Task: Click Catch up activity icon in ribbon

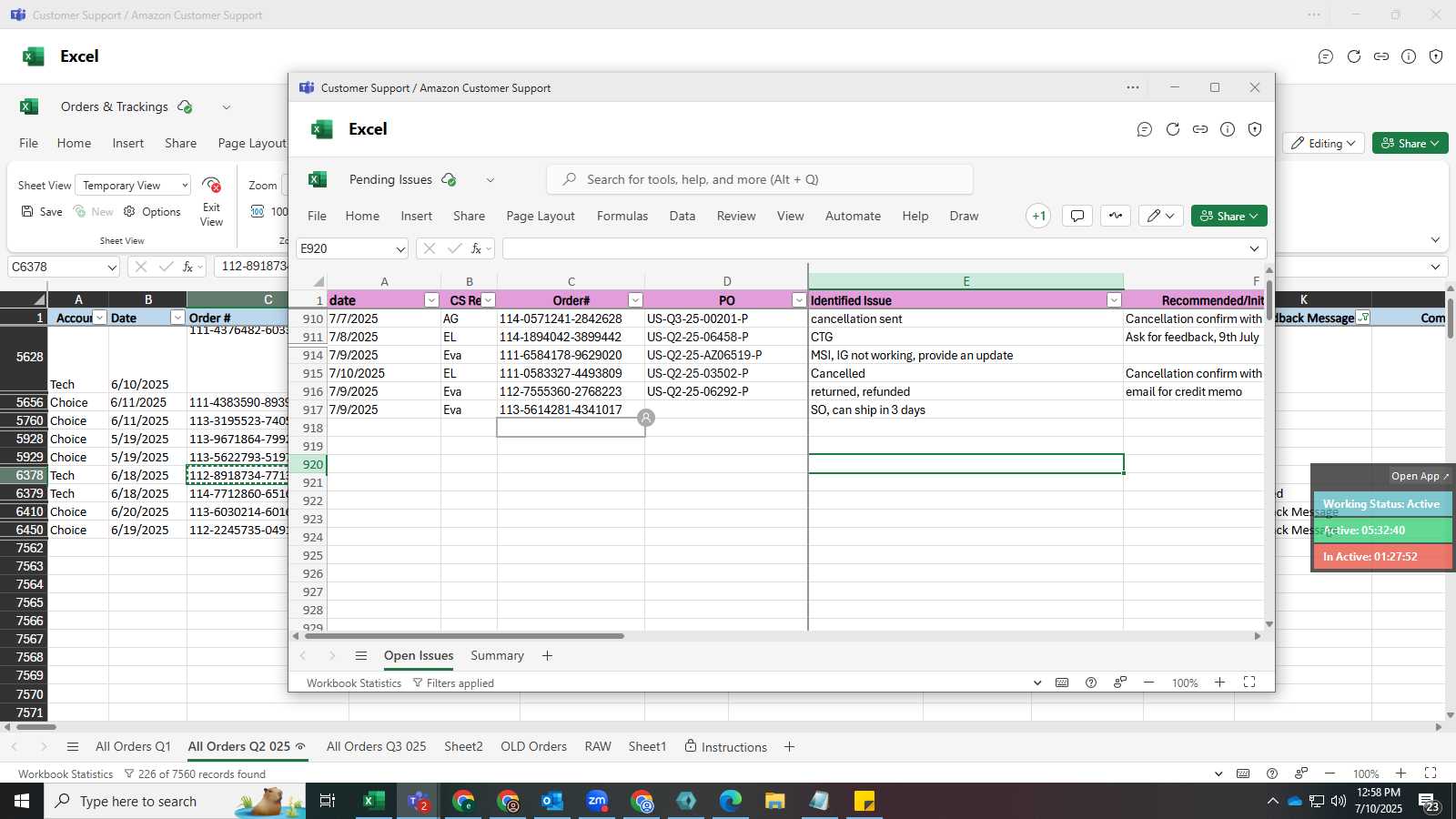Action: click(1116, 216)
